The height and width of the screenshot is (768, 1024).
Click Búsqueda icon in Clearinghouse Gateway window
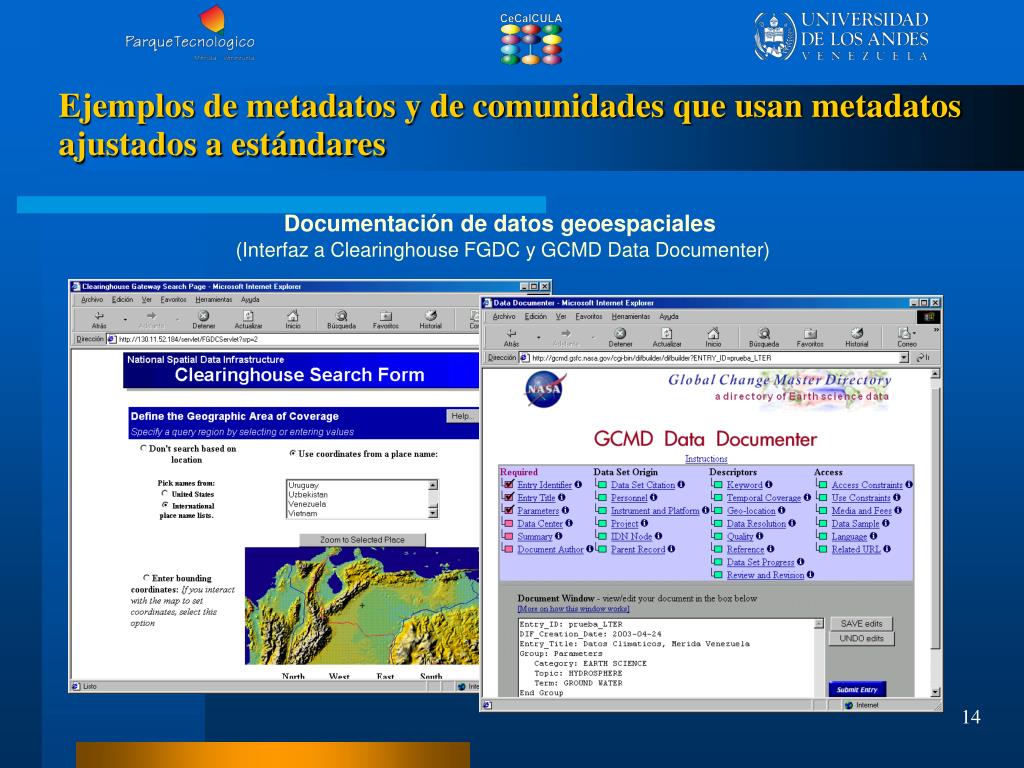pyautogui.click(x=341, y=315)
